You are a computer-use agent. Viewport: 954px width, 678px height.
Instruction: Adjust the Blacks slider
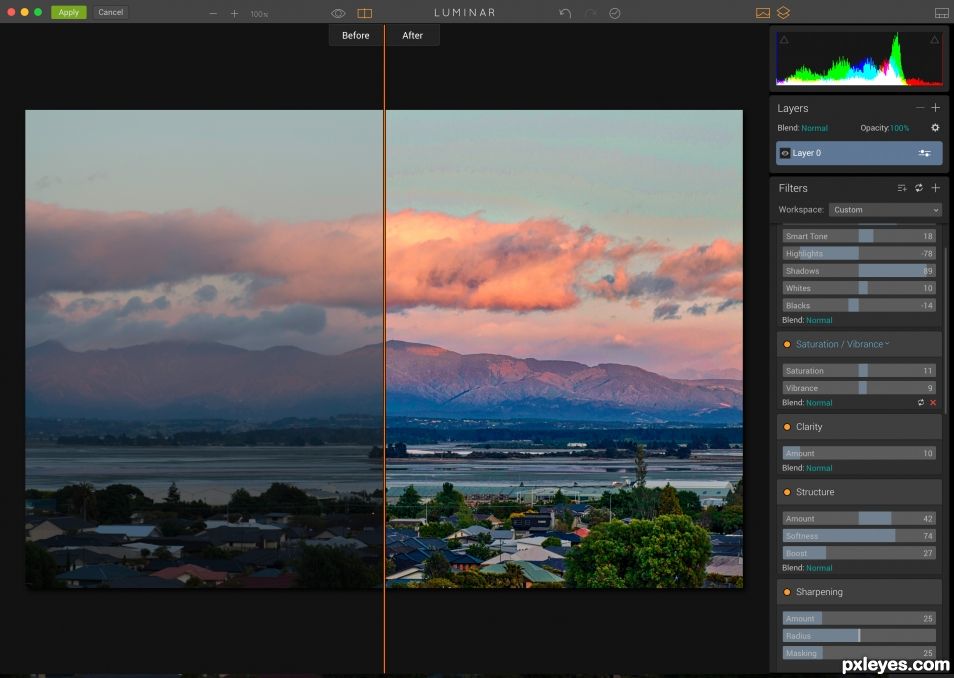point(859,306)
